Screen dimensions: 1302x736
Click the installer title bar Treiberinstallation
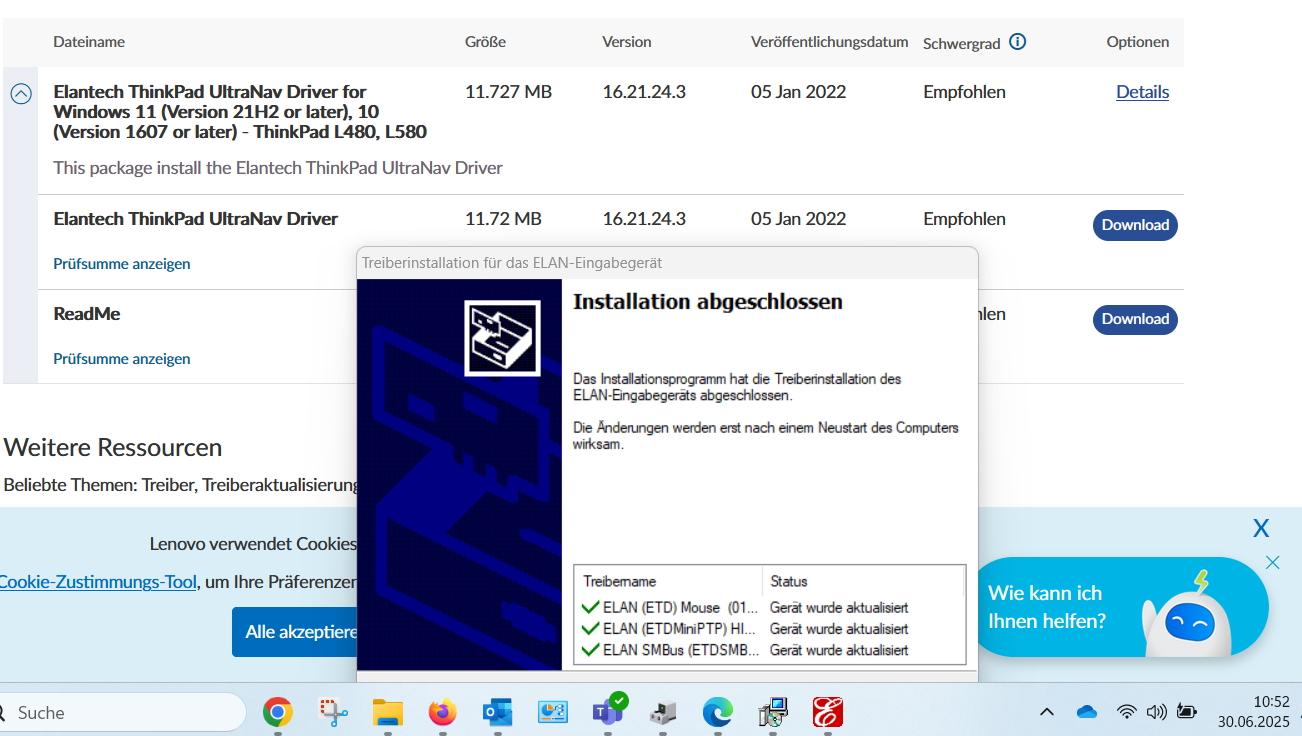(x=667, y=263)
